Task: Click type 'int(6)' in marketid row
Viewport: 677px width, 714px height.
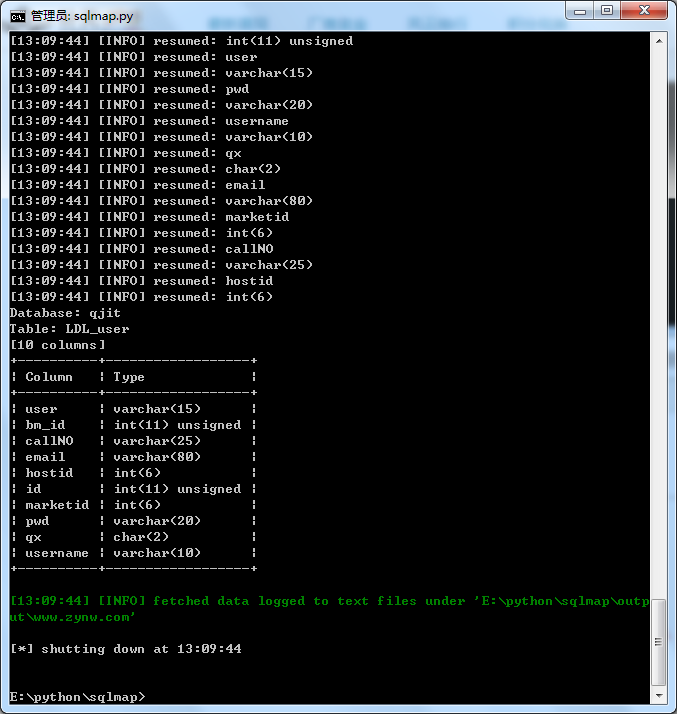Action: pyautogui.click(x=137, y=505)
